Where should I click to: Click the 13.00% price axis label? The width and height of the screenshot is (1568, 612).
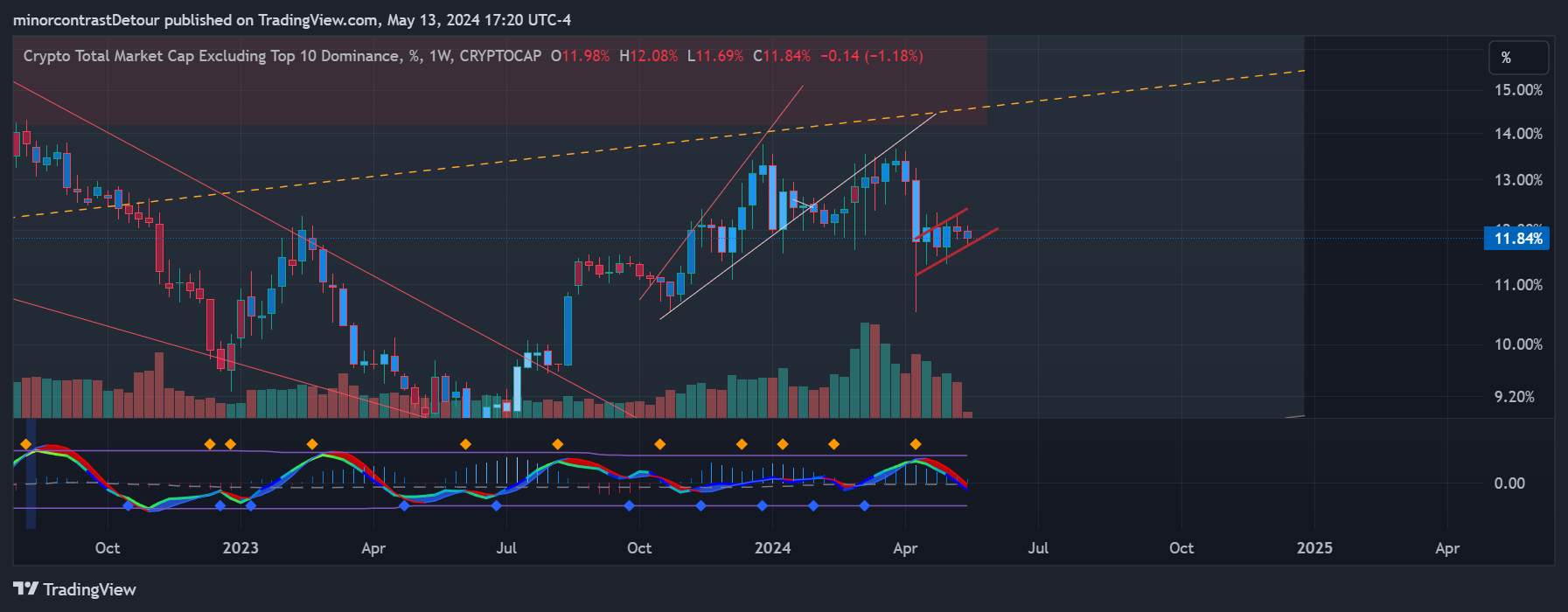click(x=1518, y=180)
